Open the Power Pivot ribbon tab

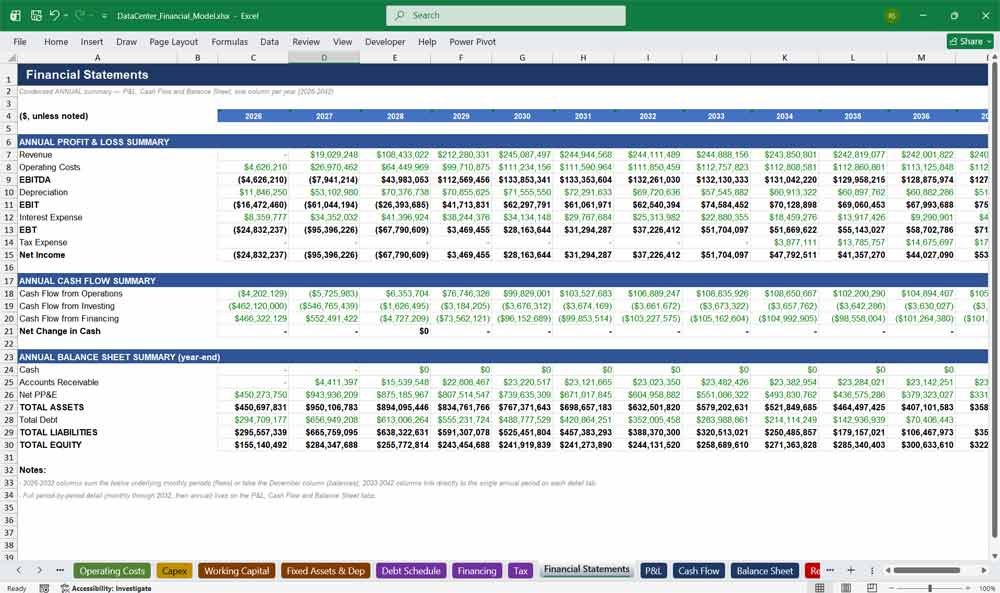(473, 41)
